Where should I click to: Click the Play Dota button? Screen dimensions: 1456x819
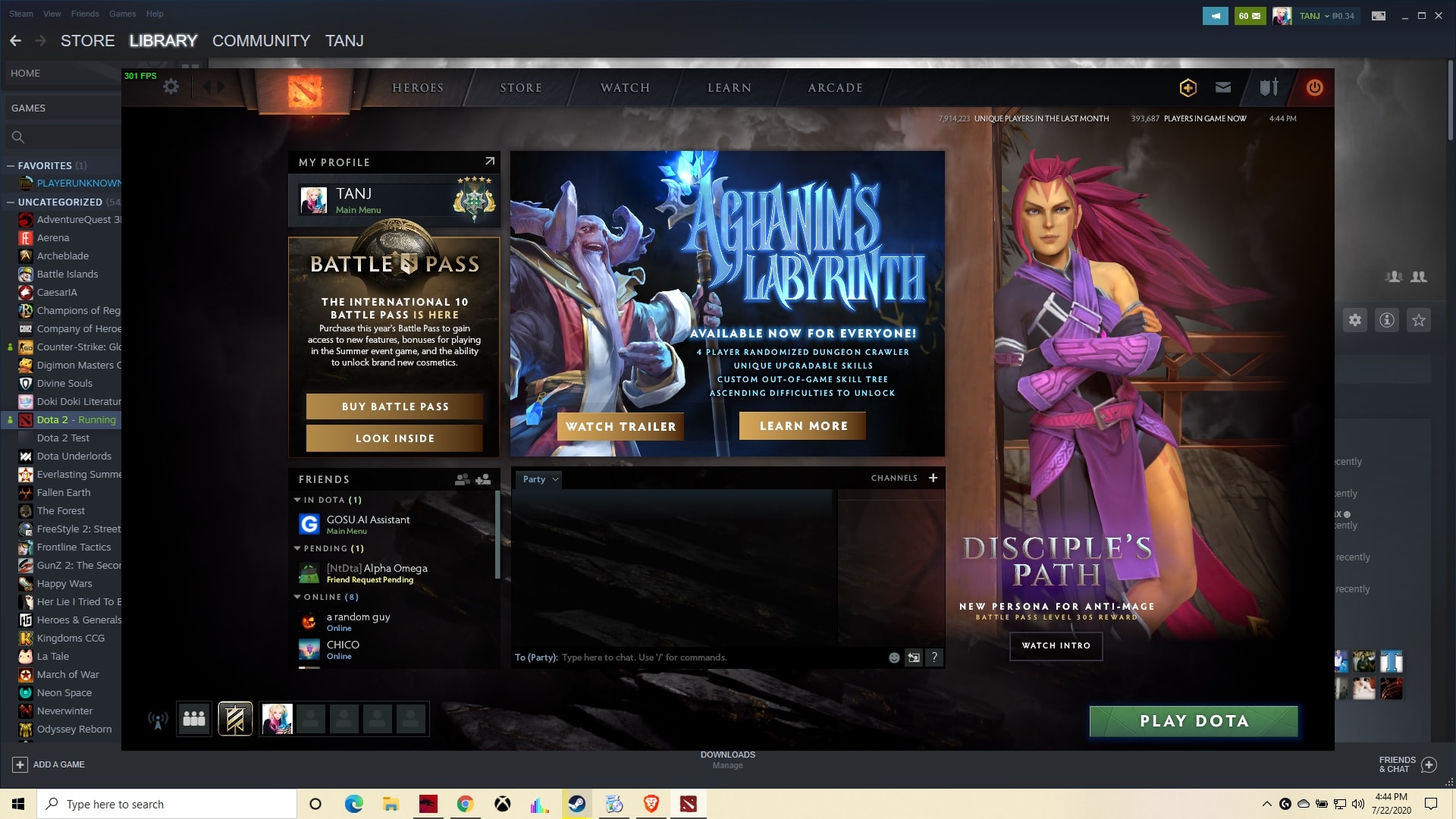coord(1194,721)
